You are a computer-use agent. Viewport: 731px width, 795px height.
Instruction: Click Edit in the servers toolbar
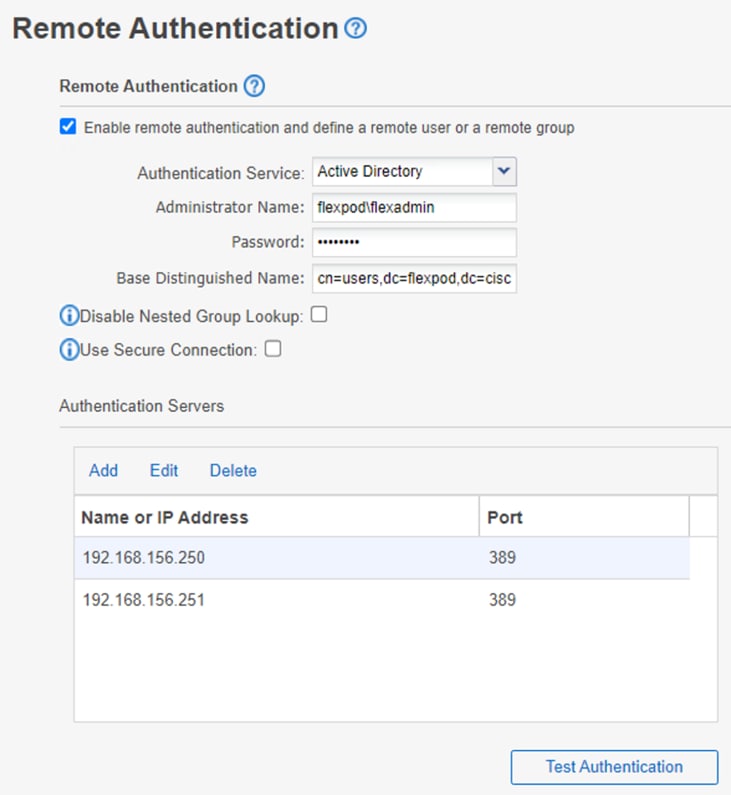[164, 471]
